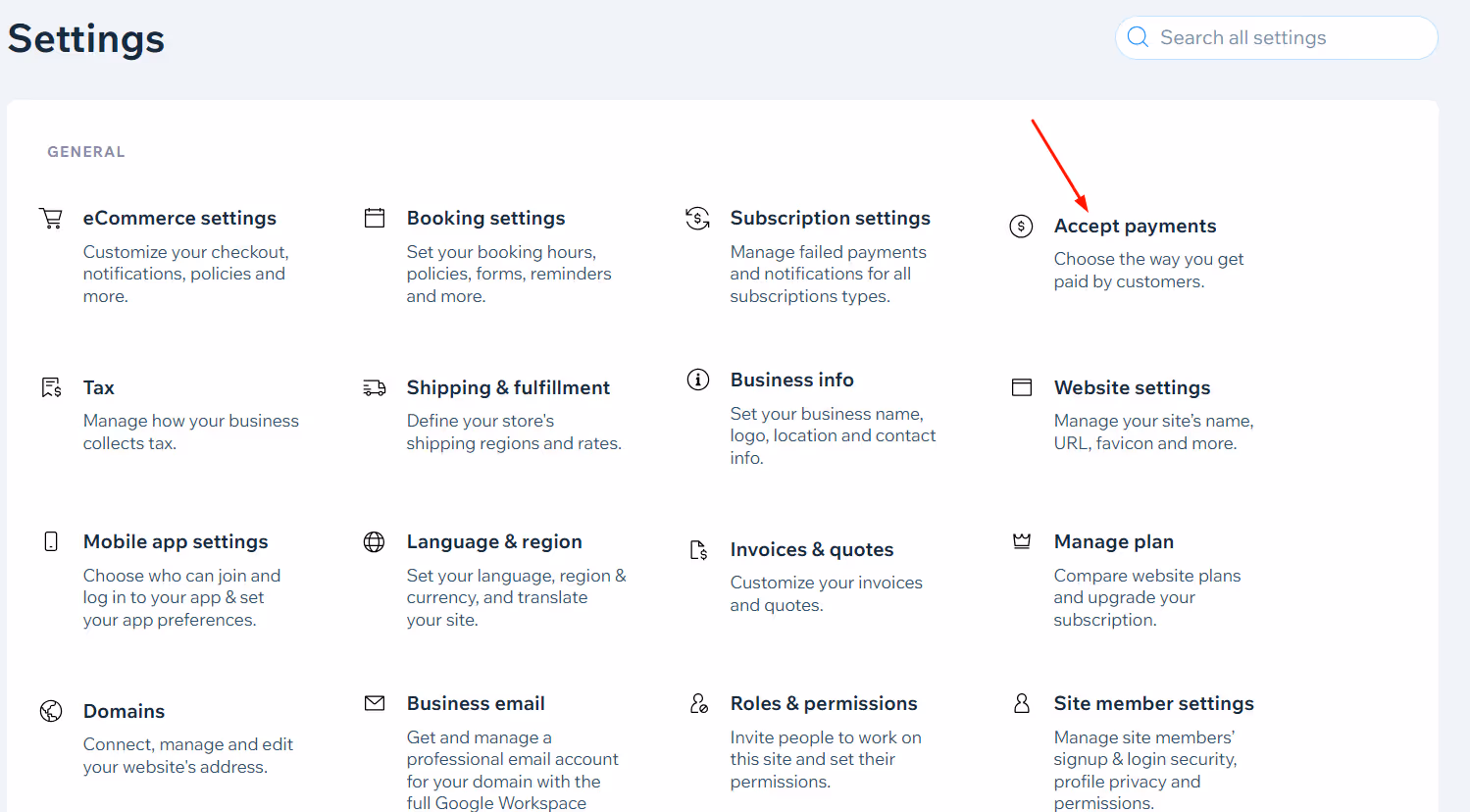Click the Website settings window icon
1470x812 pixels.
(x=1022, y=387)
